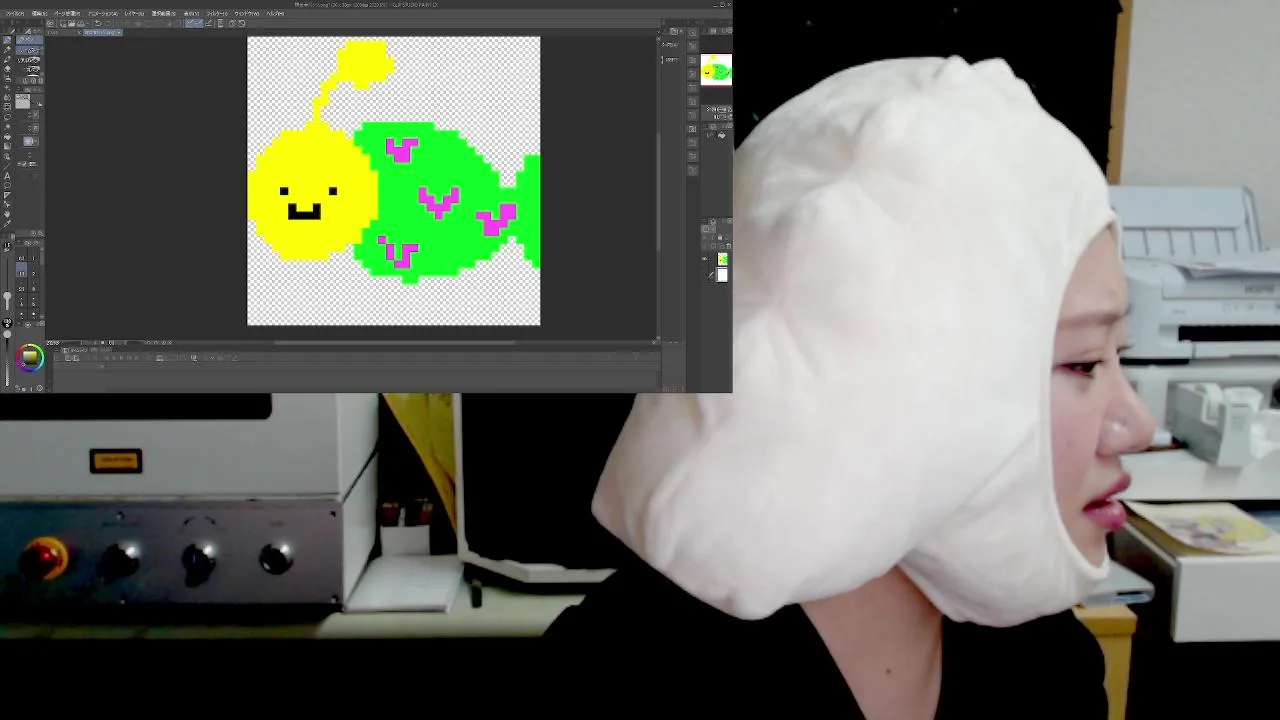
Task: Select the Eraser tool
Action: point(7,69)
